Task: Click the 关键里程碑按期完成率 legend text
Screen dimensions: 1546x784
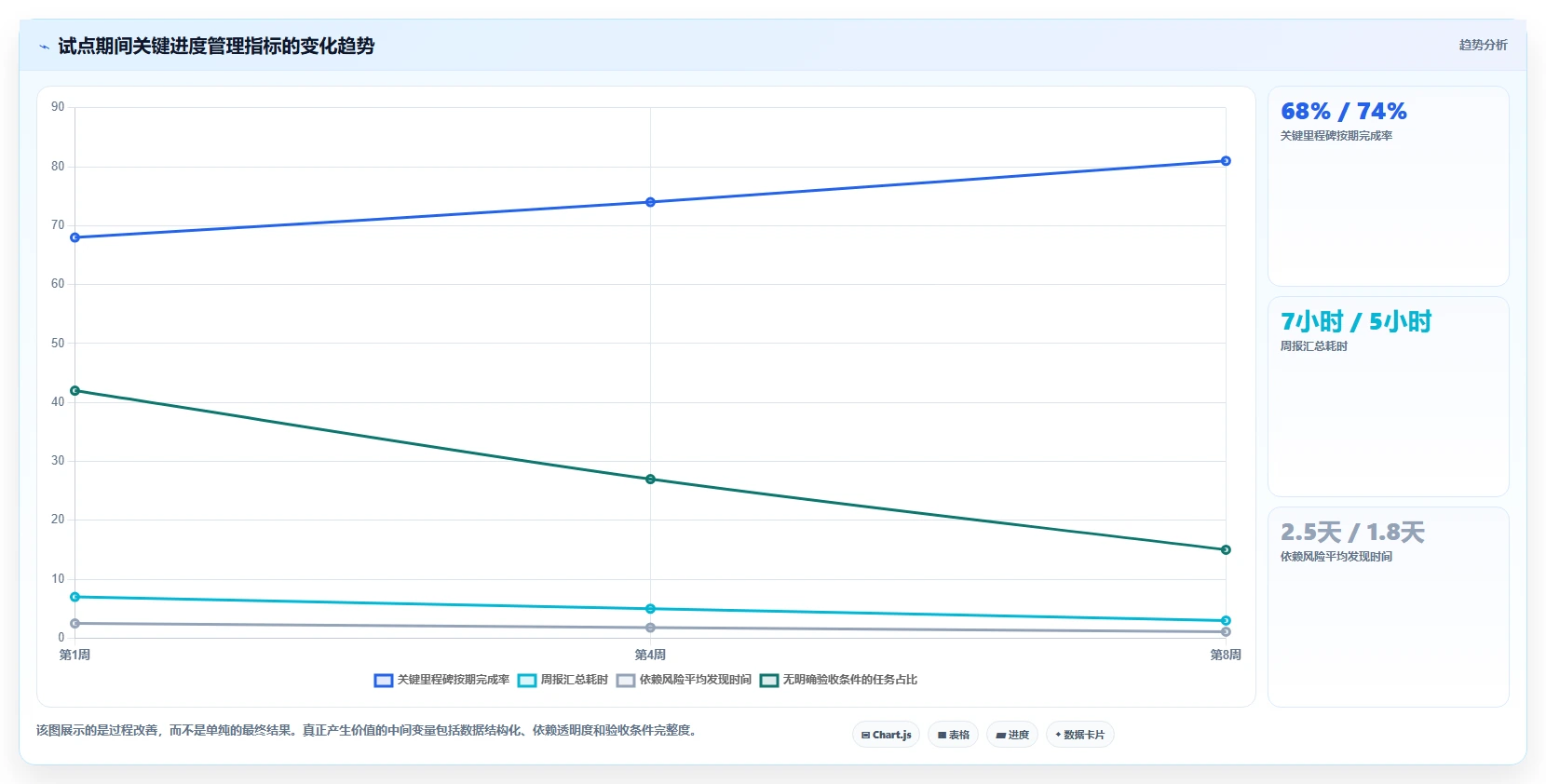Action: click(x=454, y=681)
